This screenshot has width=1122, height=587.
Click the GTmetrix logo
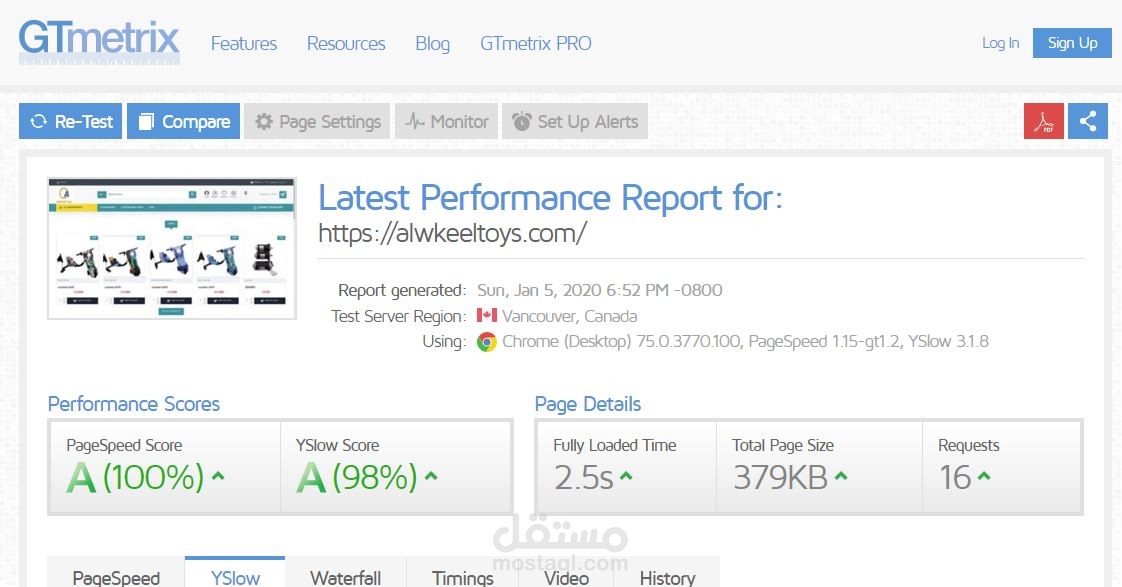tap(99, 41)
